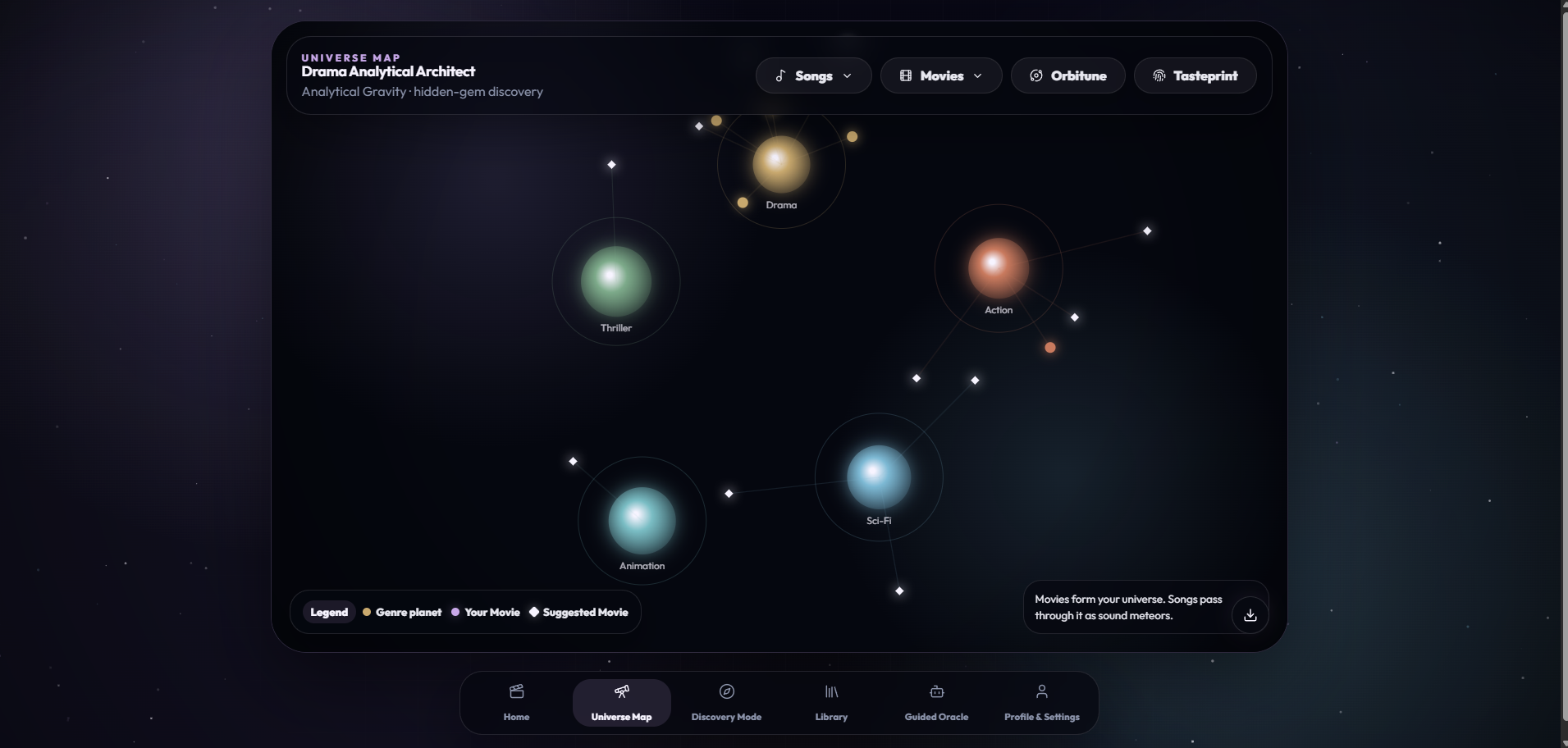Open Profile & Settings person icon
The image size is (1568, 748).
tap(1041, 691)
